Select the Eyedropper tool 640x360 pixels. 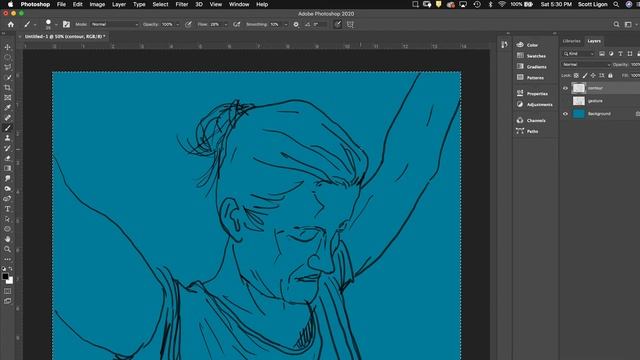pos(7,108)
